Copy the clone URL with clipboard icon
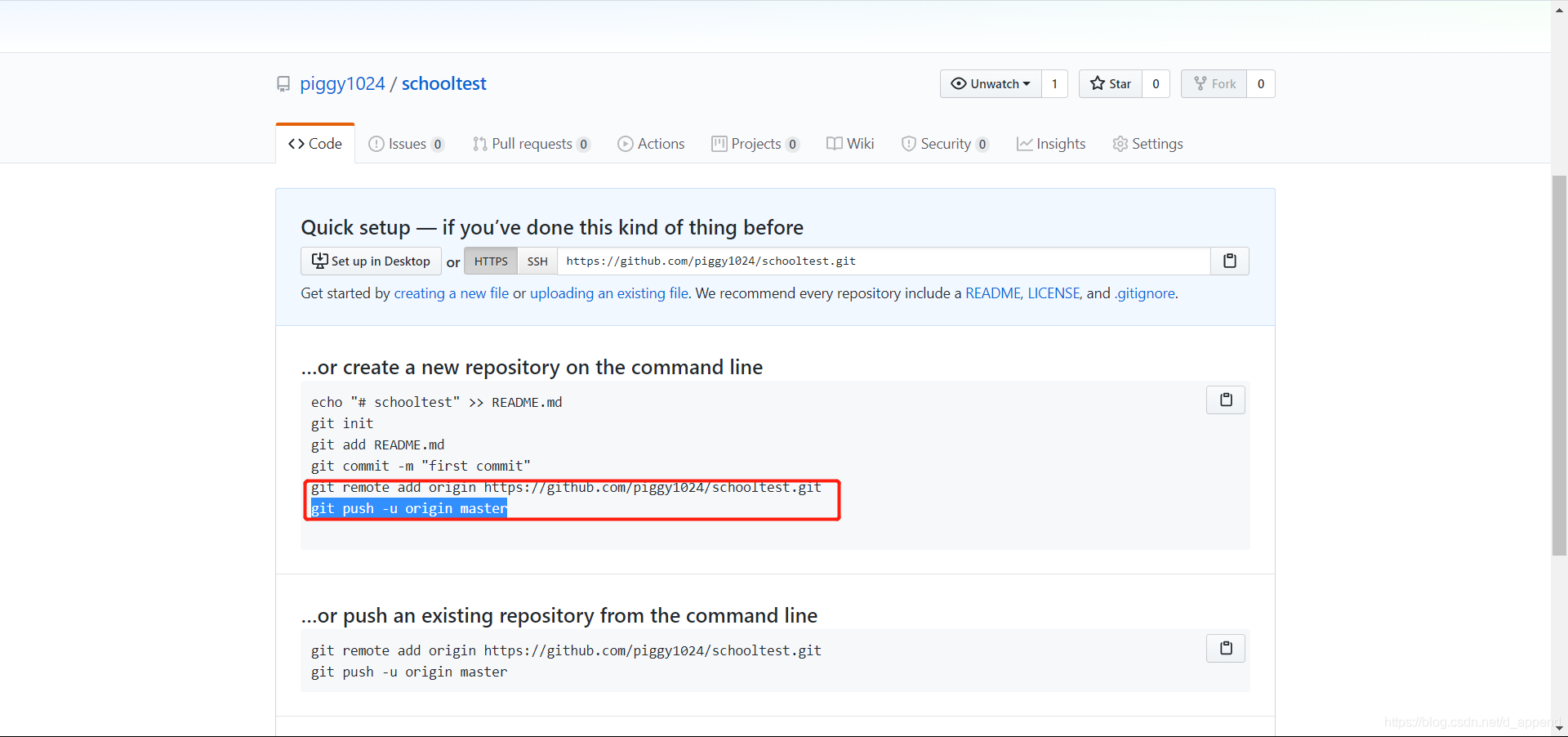 tap(1230, 261)
